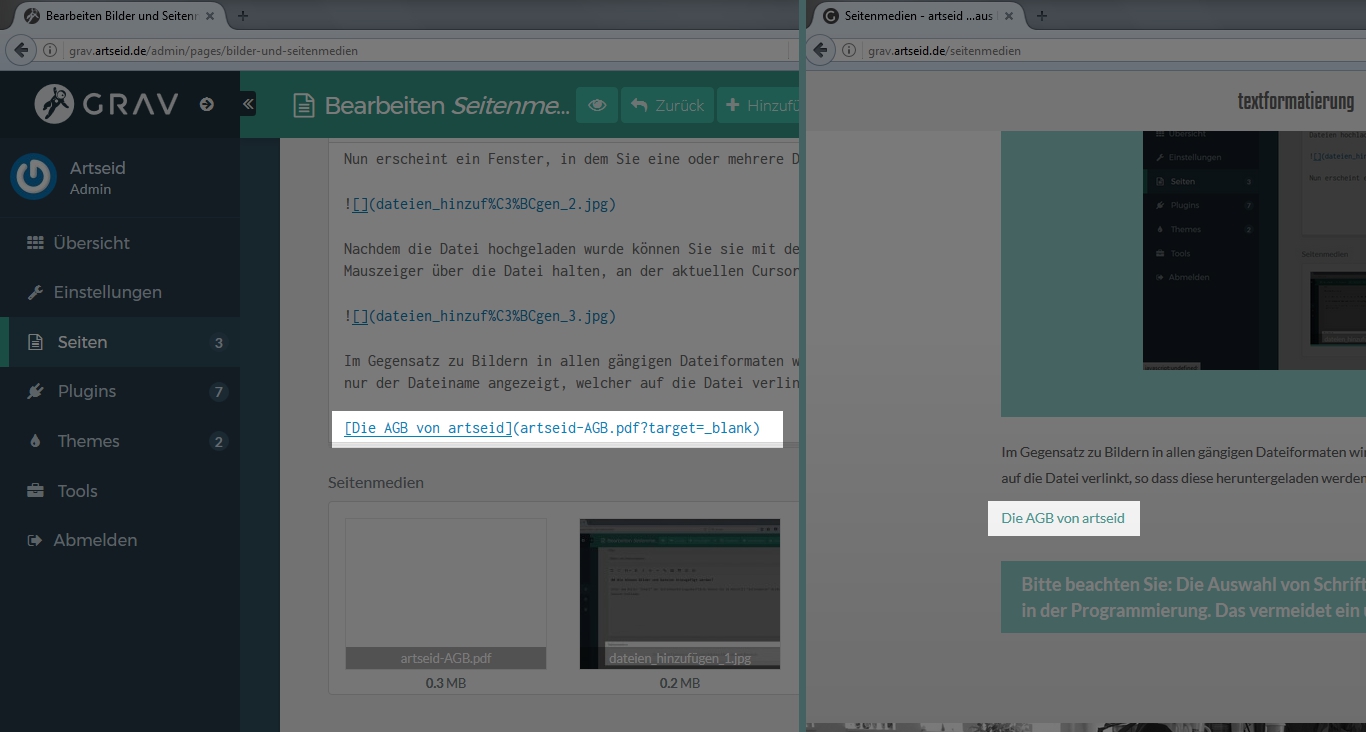
Task: Open Übersicht in the sidebar
Action: [91, 243]
